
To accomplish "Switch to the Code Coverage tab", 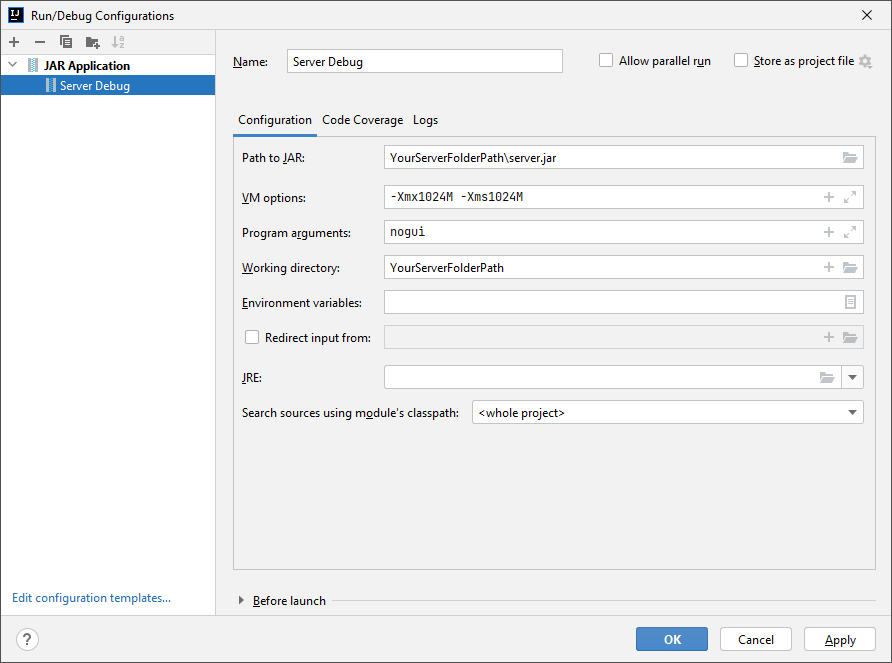I will coord(362,119).
